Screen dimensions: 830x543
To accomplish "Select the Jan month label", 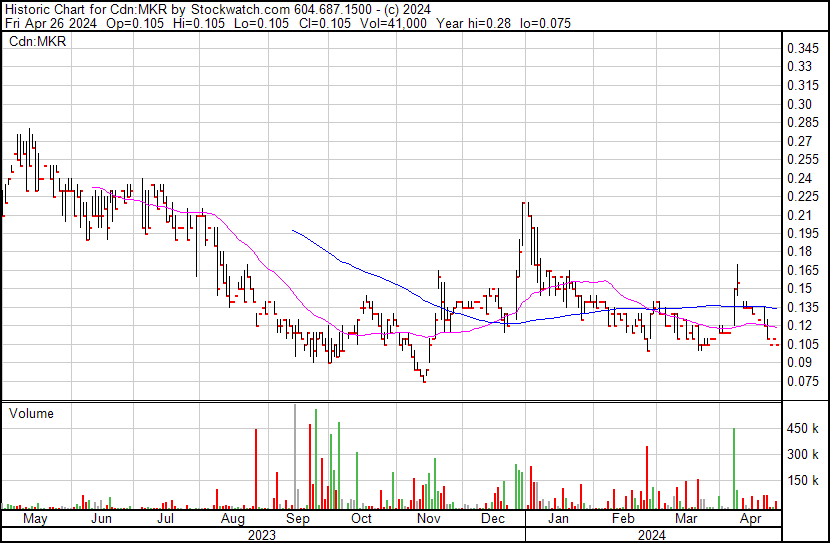I will pos(558,518).
